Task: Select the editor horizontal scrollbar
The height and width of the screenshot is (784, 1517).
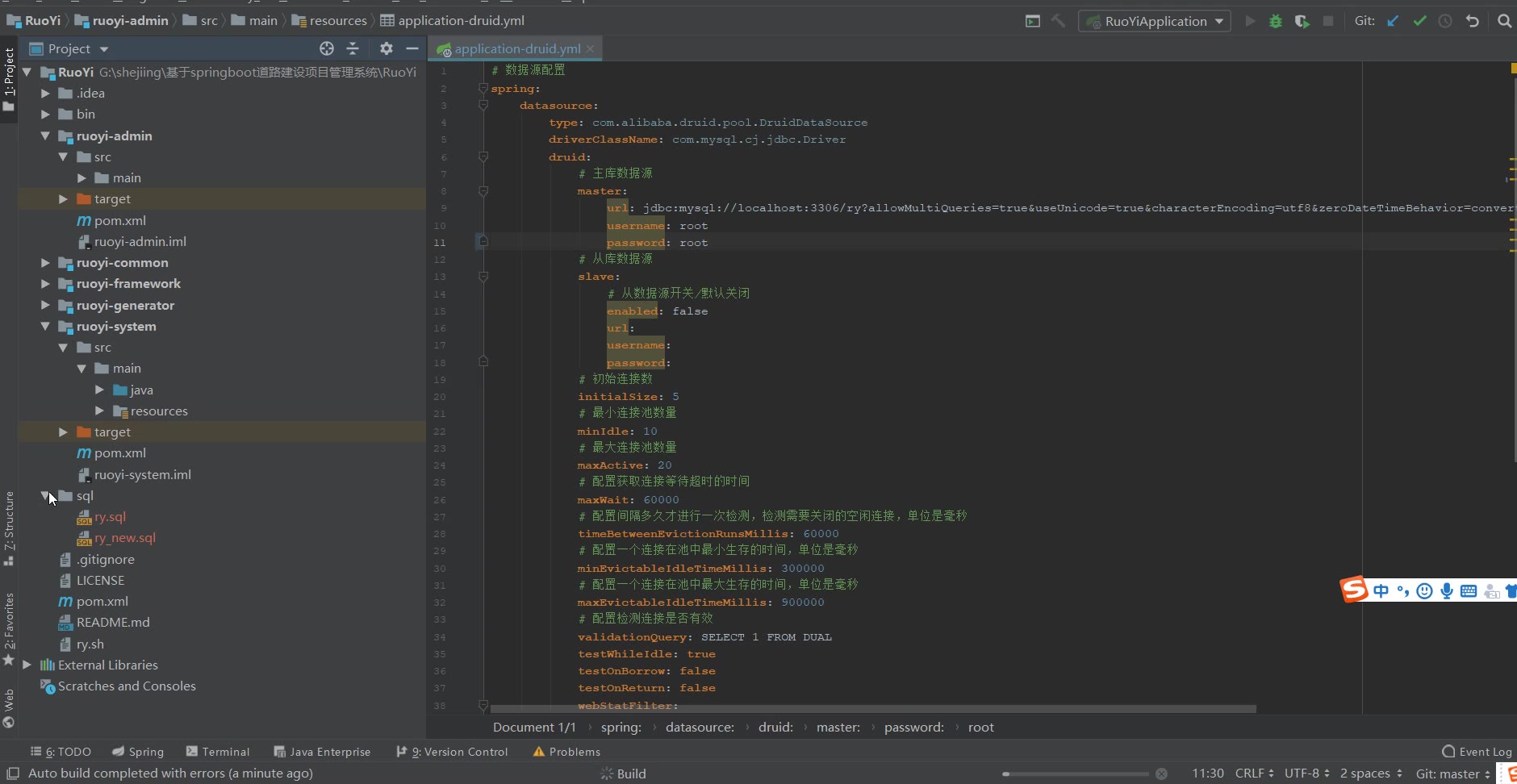Action: click(x=873, y=709)
